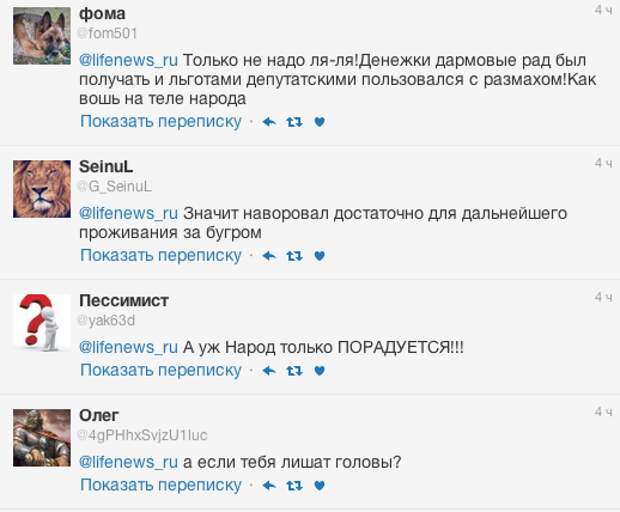This screenshot has height=512, width=620.
Task: Reply to фома's tweet
Action: tap(268, 122)
